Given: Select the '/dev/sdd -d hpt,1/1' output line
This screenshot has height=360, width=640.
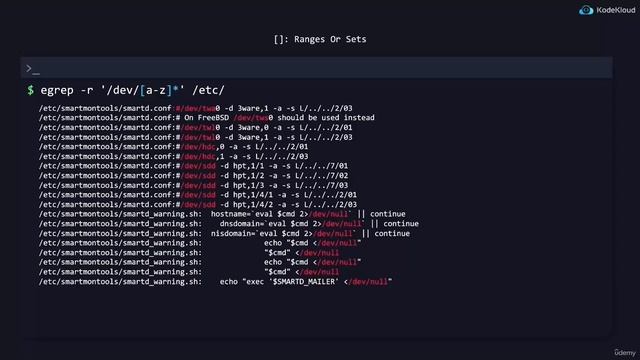Looking at the screenshot, I should tap(193, 166).
